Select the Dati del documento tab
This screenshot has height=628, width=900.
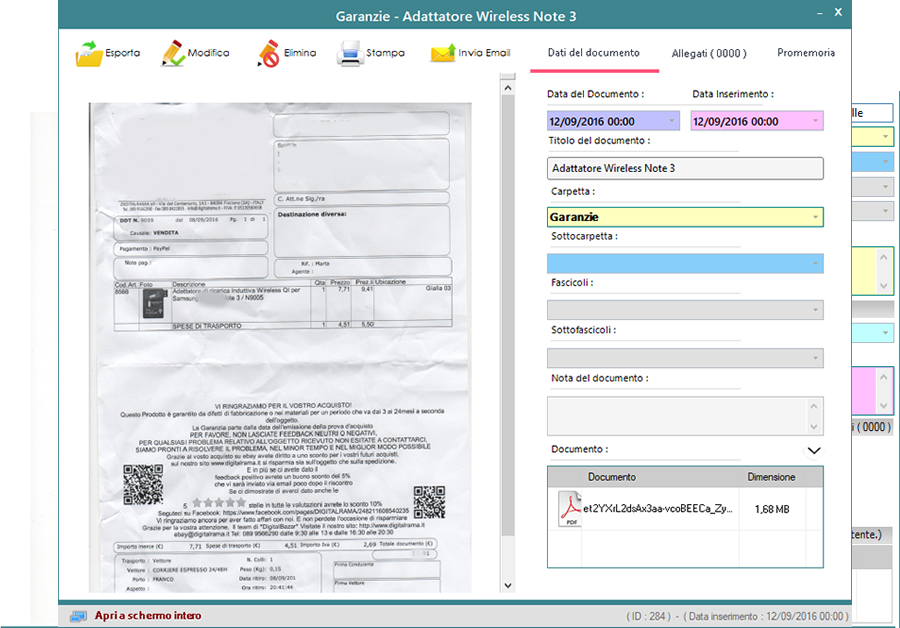(x=594, y=53)
